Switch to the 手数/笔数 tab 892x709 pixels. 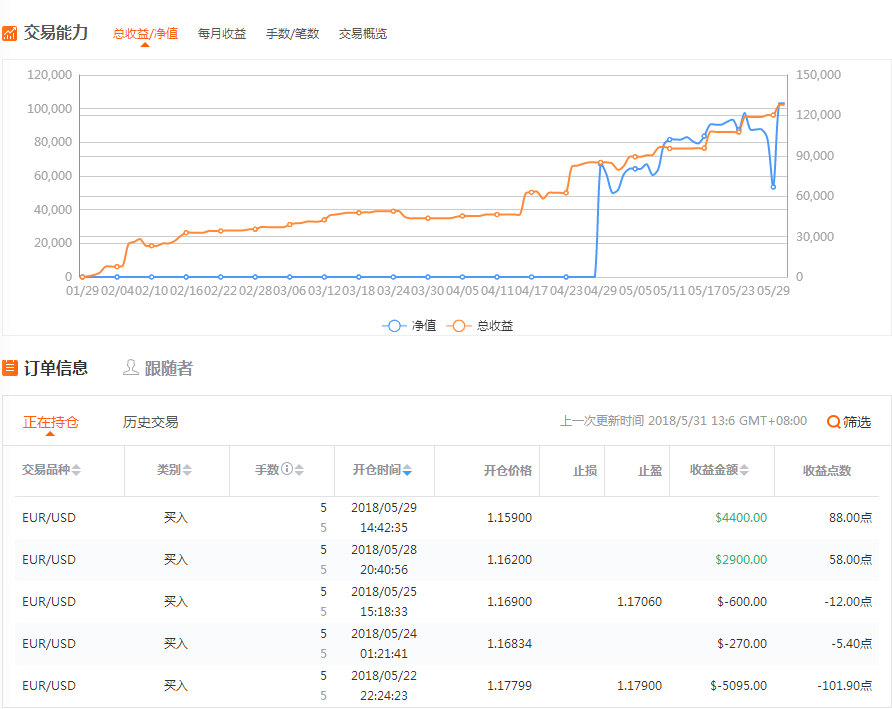tap(292, 34)
